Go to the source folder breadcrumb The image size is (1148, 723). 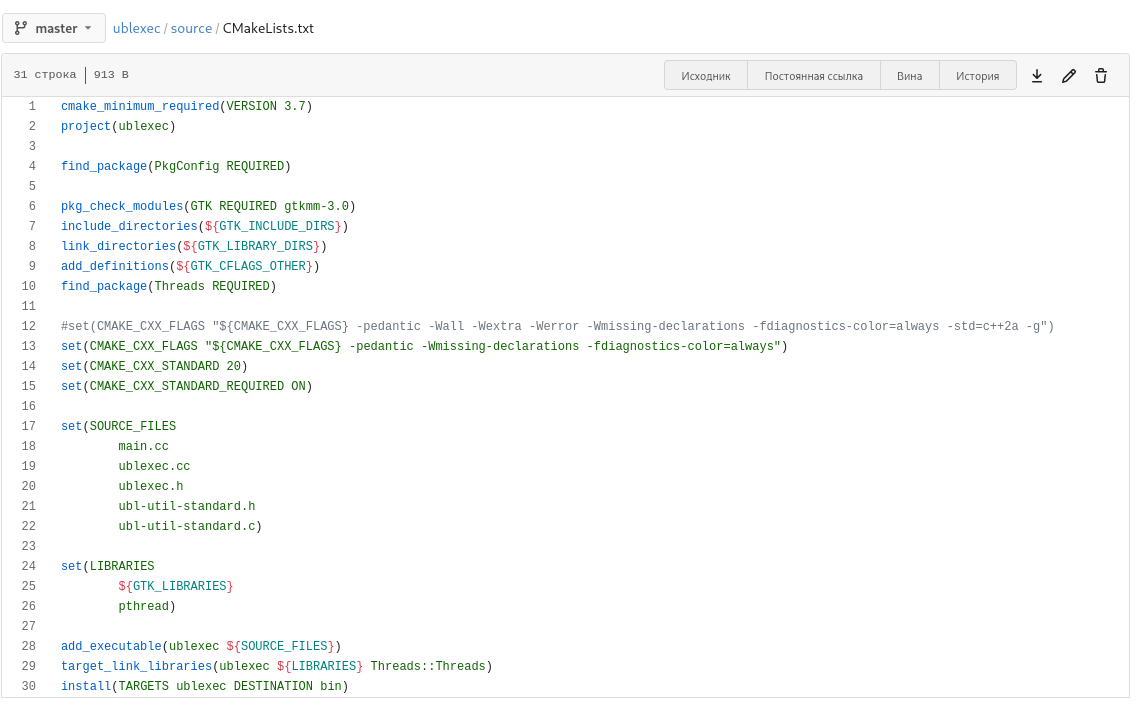click(191, 28)
